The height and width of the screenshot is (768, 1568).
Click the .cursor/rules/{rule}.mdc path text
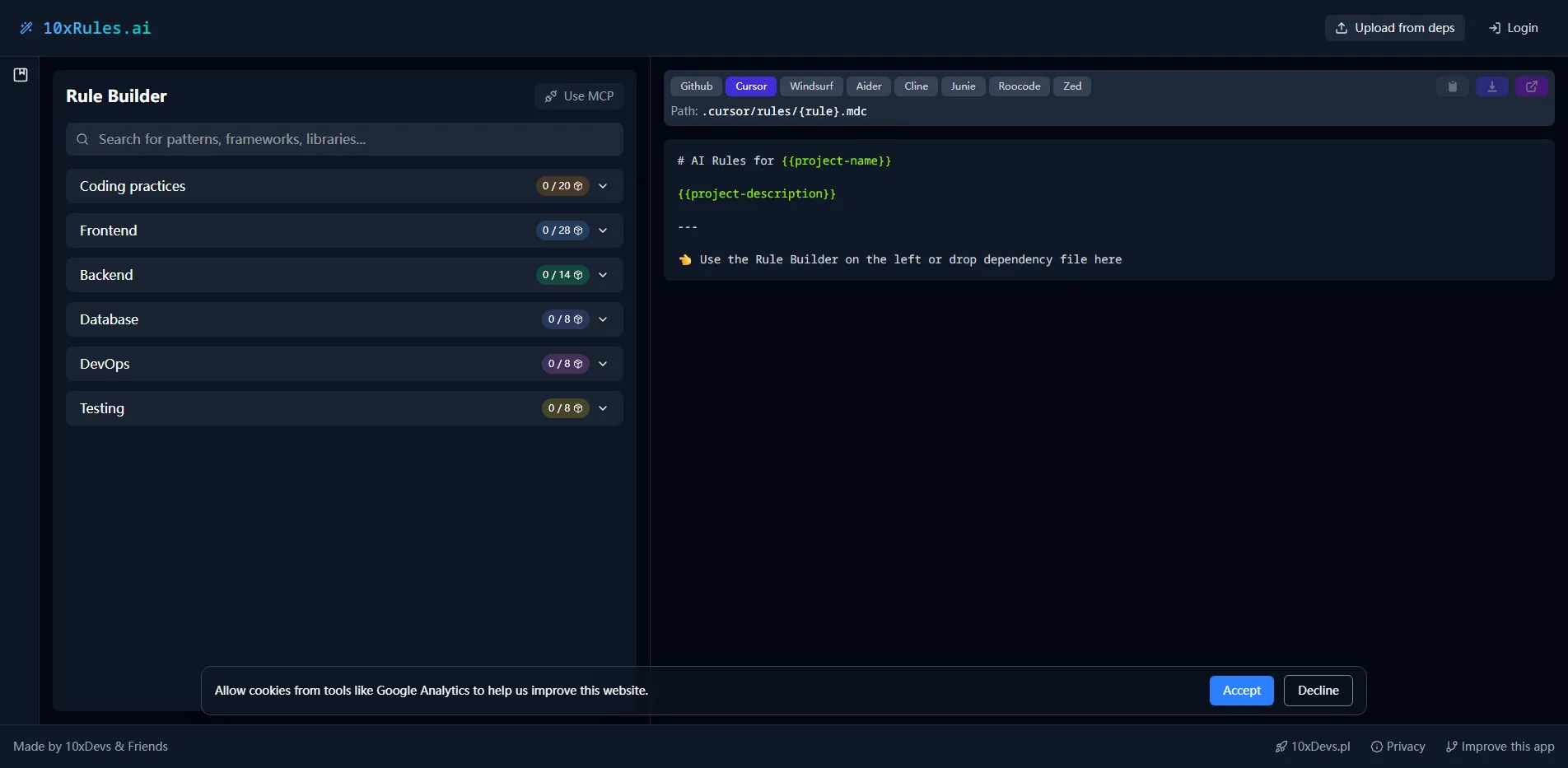785,111
